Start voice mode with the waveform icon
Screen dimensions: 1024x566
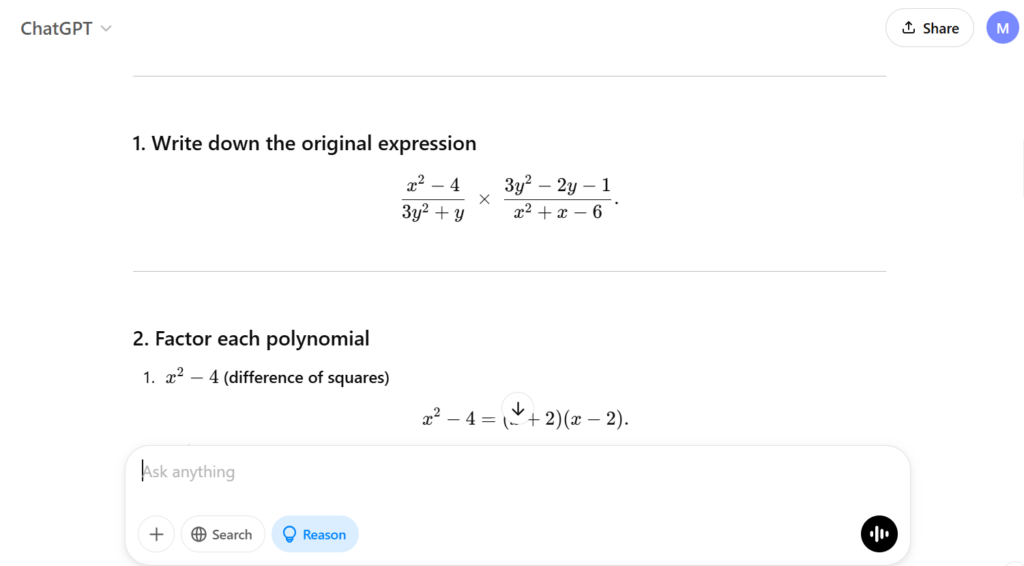[x=879, y=534]
